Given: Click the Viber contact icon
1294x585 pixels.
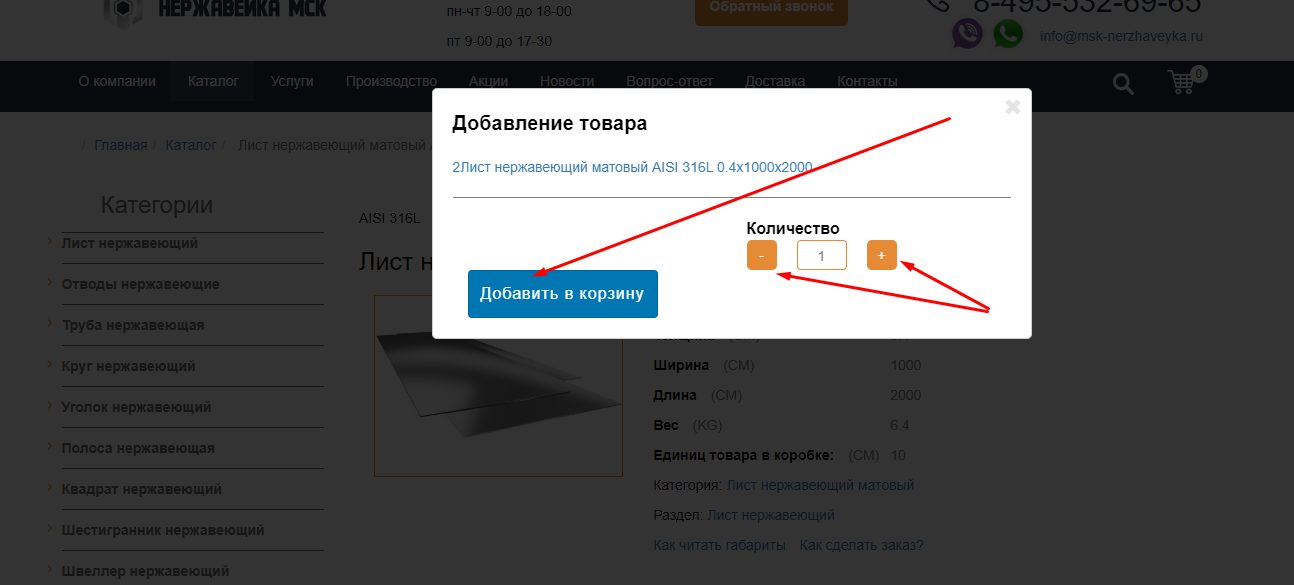Looking at the screenshot, I should (967, 34).
